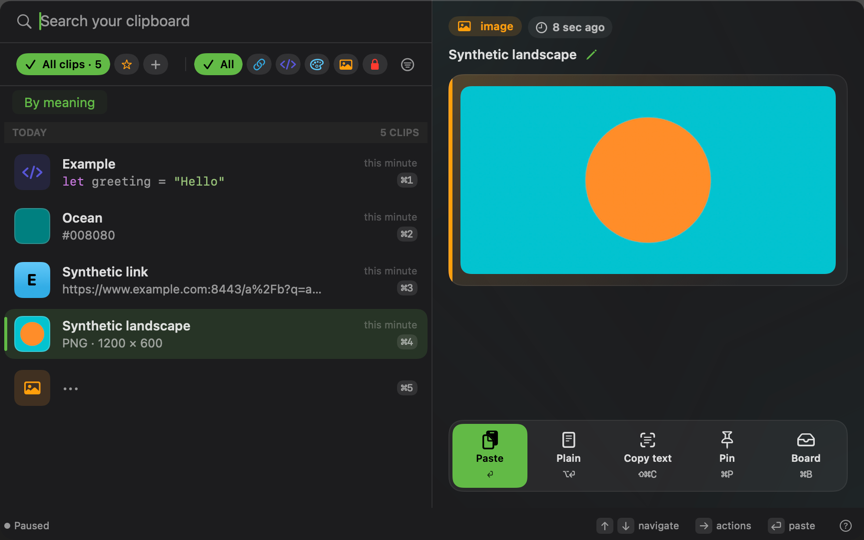Toggle the All types filter
Screen dimensions: 864x540
click(x=218, y=64)
